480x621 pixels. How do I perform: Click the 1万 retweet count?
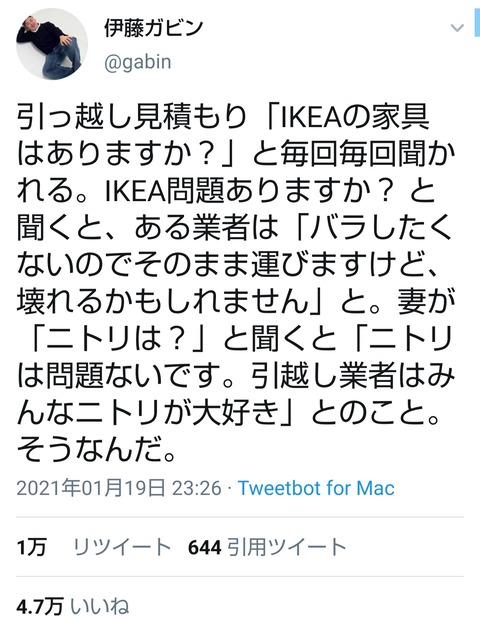(x=32, y=547)
